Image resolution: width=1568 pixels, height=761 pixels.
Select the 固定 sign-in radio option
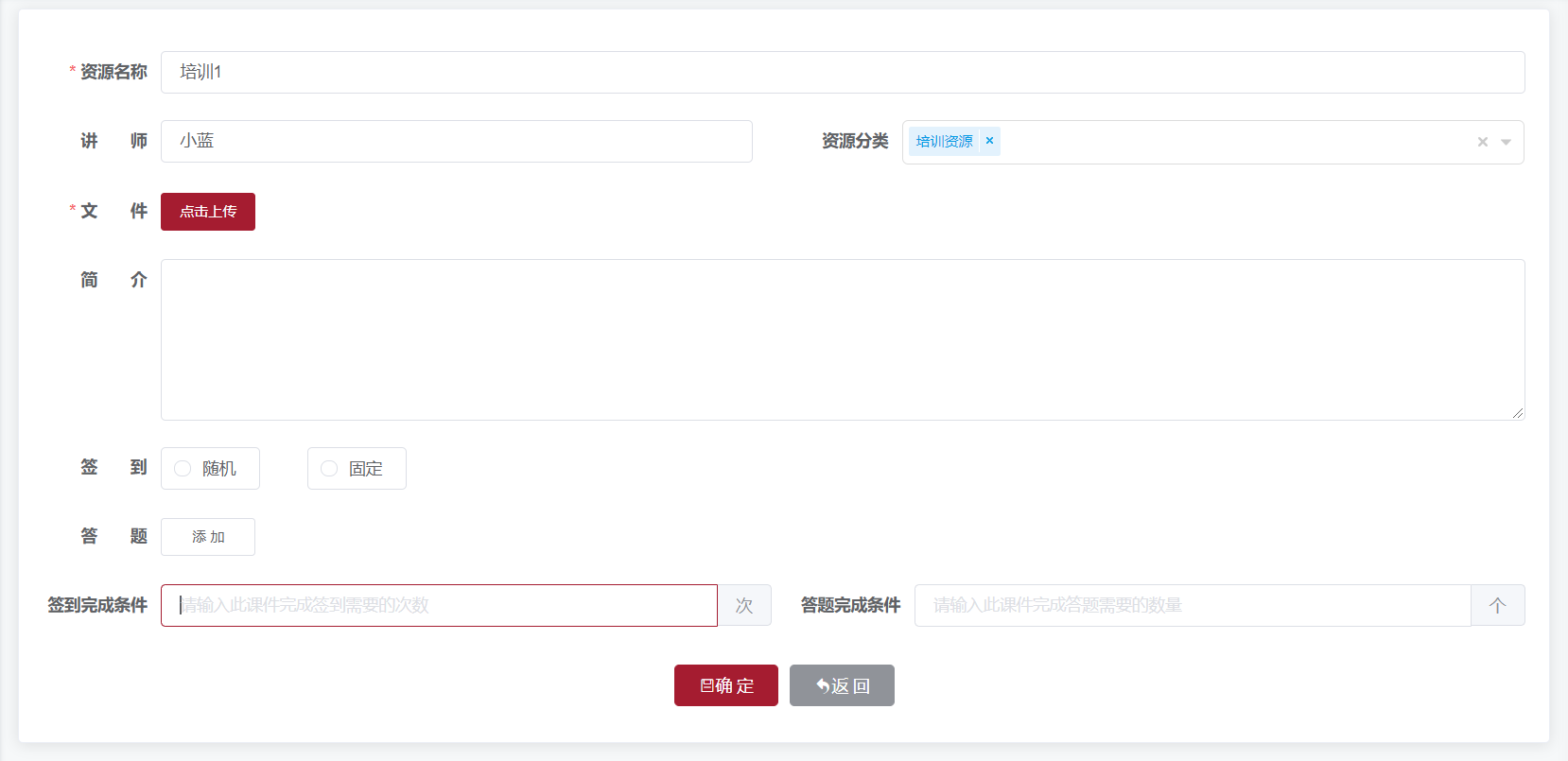click(x=357, y=468)
